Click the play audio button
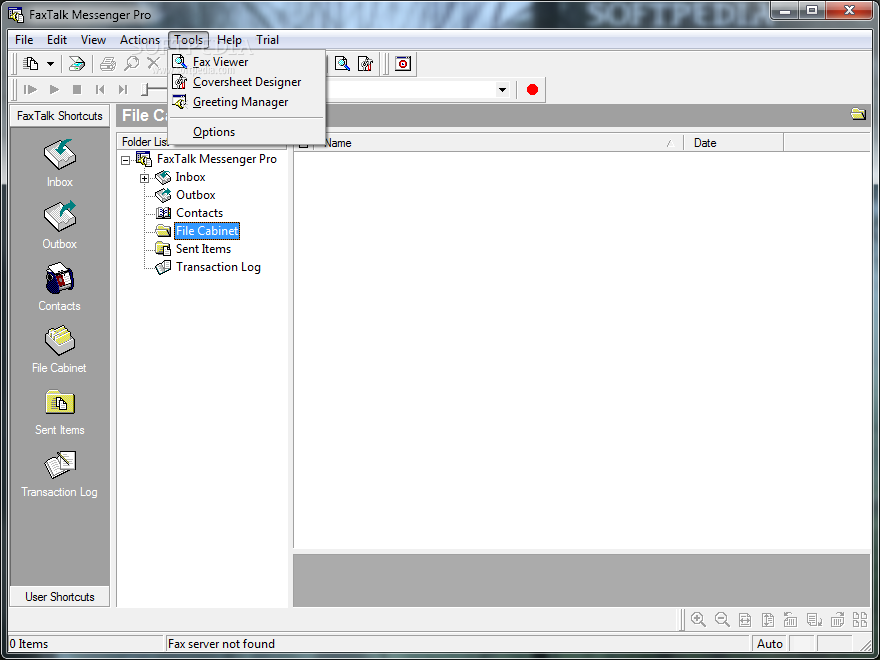880x660 pixels. pyautogui.click(x=54, y=89)
